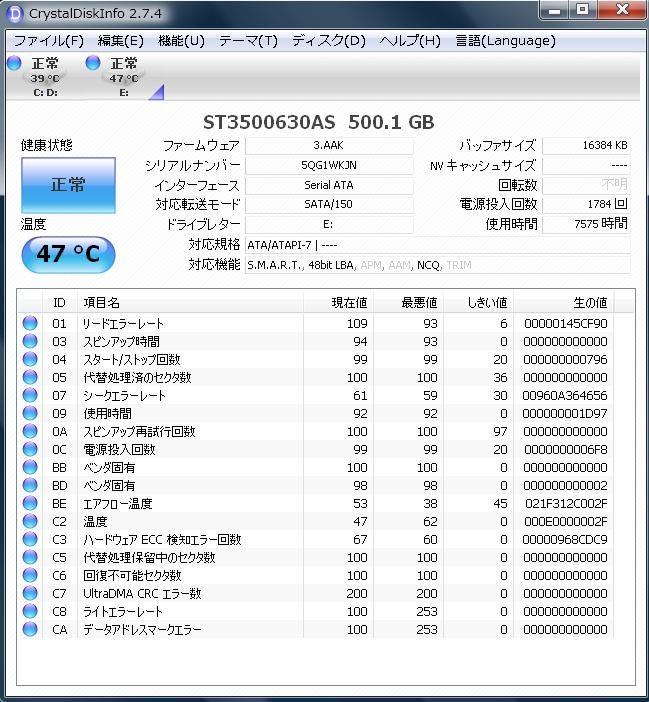Click the buffer size field 16384 KB
649x702 pixels.
pyautogui.click(x=586, y=146)
